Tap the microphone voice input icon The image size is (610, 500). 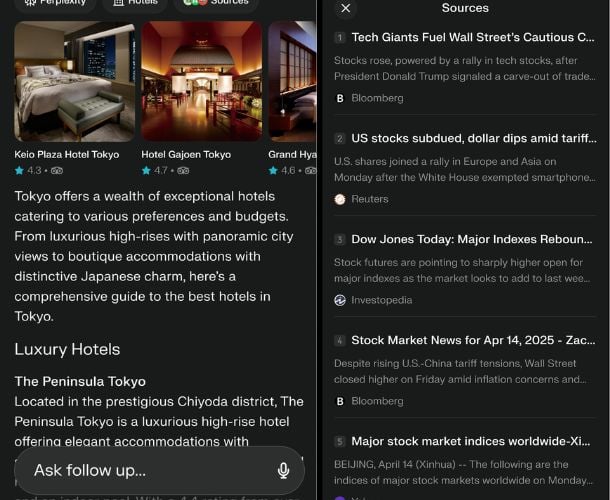[x=283, y=471]
